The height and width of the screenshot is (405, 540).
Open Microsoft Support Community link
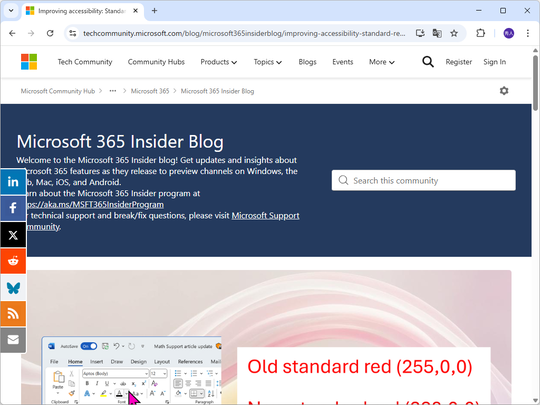pyautogui.click(x=265, y=216)
